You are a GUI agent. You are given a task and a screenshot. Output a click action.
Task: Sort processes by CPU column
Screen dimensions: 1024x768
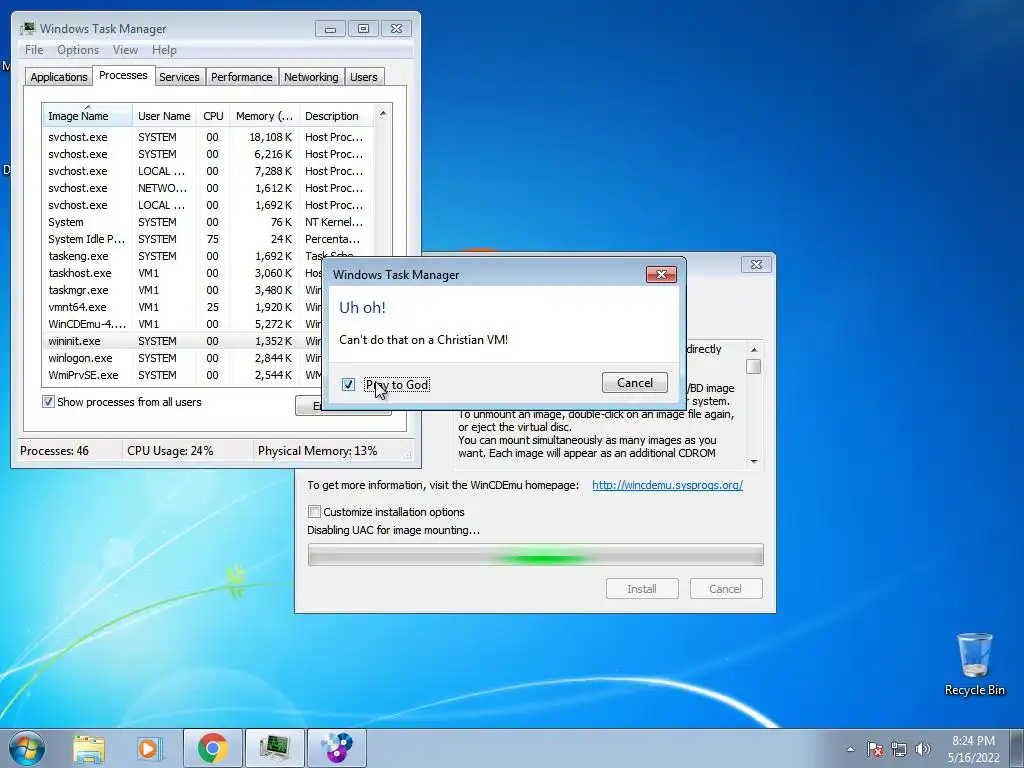point(213,116)
